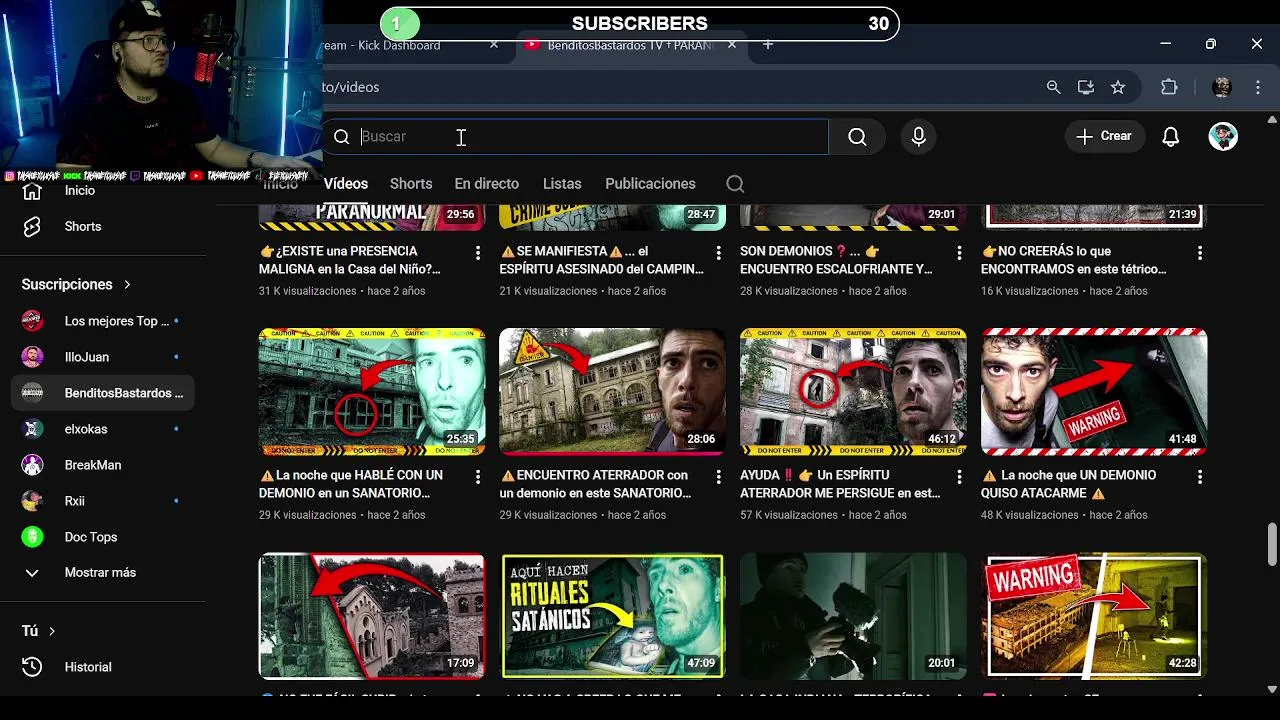This screenshot has width=1280, height=720.
Task: Open options for SON DEMONIOS video
Action: (959, 253)
